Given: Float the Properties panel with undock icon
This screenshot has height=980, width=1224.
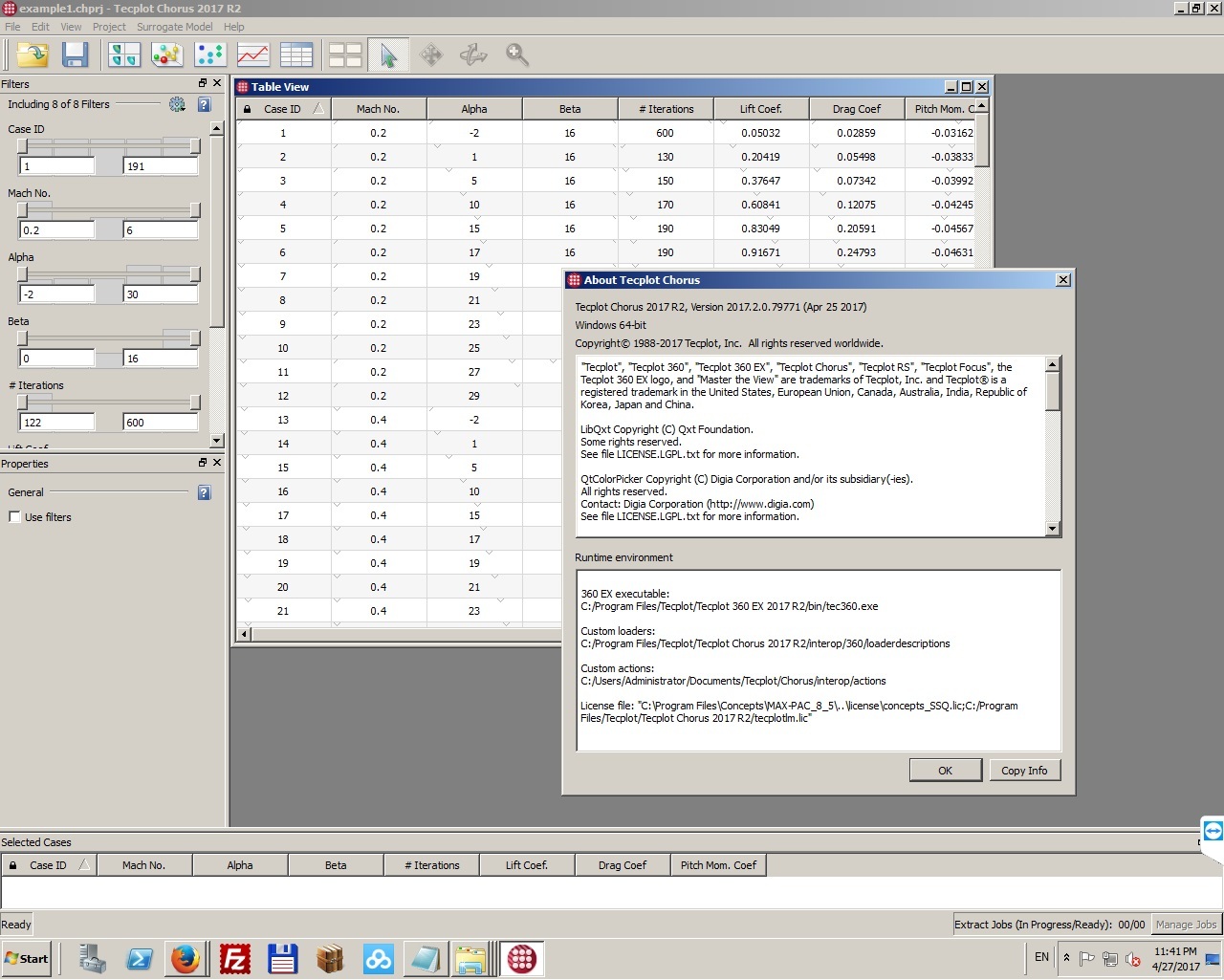Looking at the screenshot, I should pos(203,463).
